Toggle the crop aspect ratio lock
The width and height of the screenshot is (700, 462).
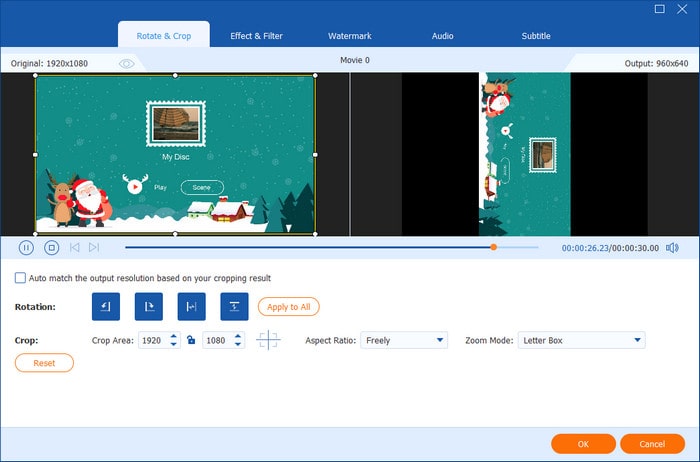(190, 340)
